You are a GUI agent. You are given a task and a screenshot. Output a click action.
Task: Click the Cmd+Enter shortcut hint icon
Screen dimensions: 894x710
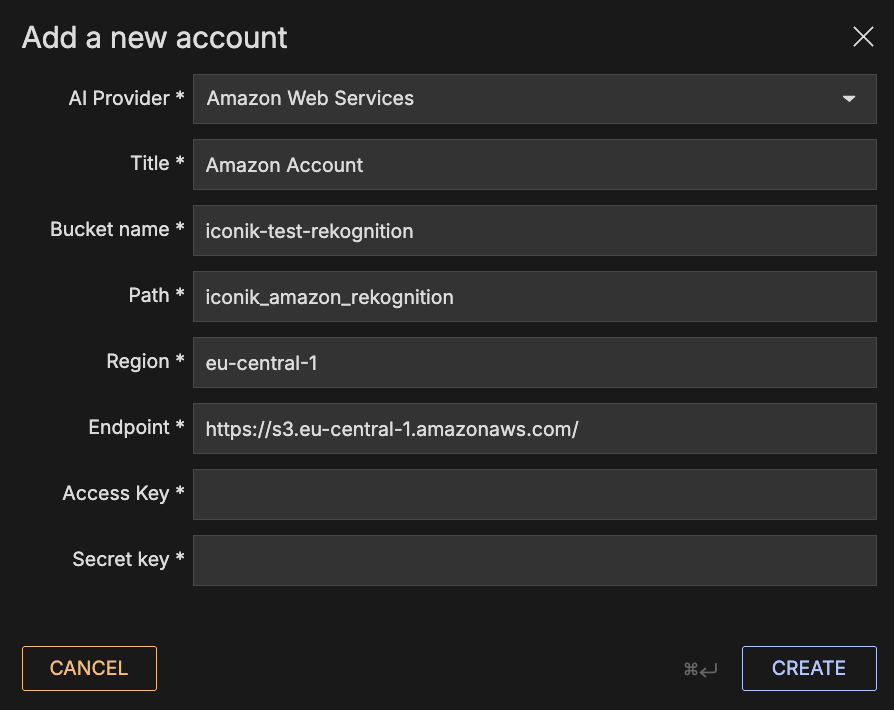pos(700,669)
